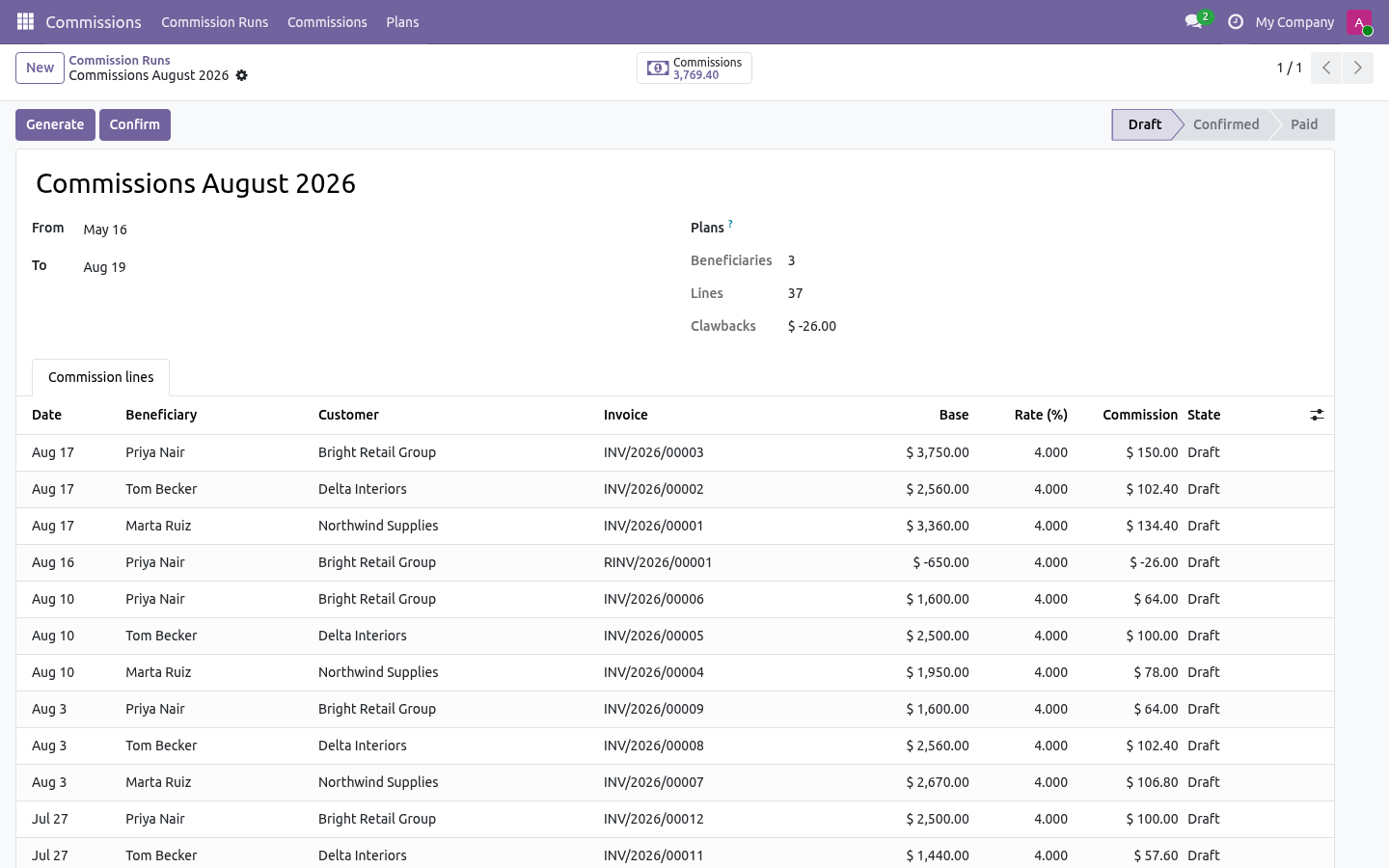This screenshot has width=1389, height=868.
Task: Open optional columns adjust settings icon
Action: [1317, 415]
